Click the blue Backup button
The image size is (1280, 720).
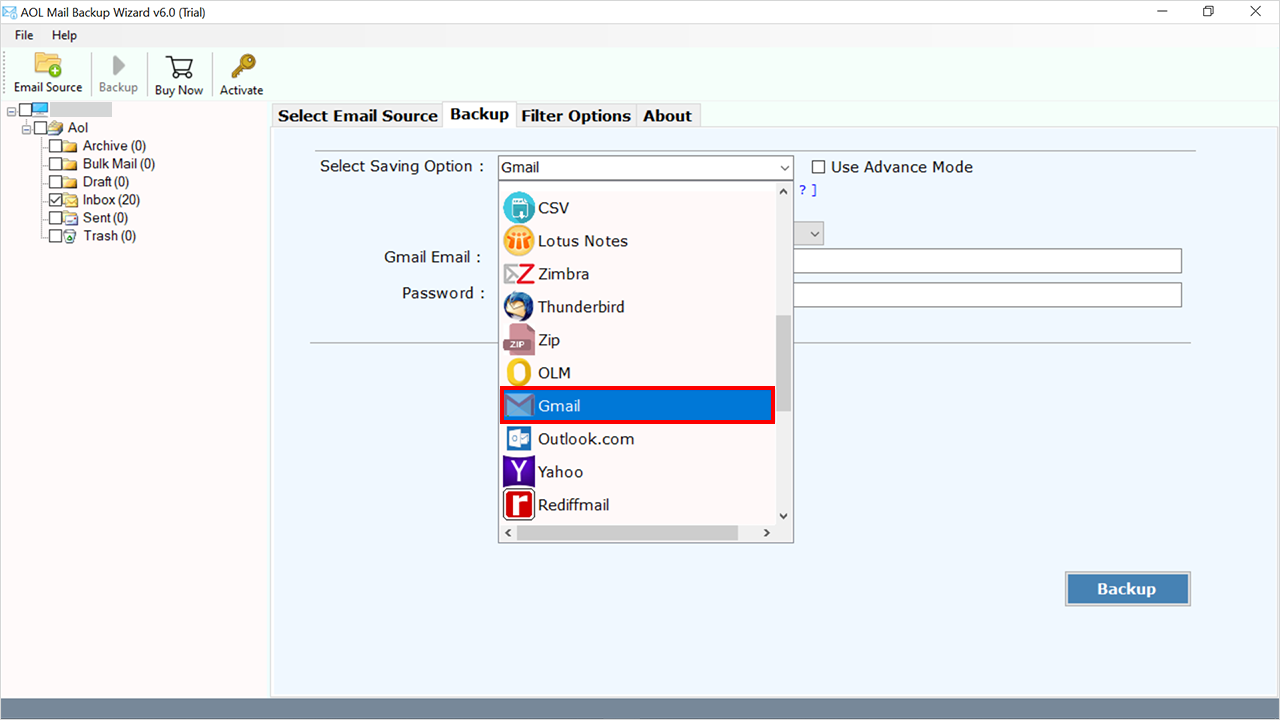coord(1127,589)
